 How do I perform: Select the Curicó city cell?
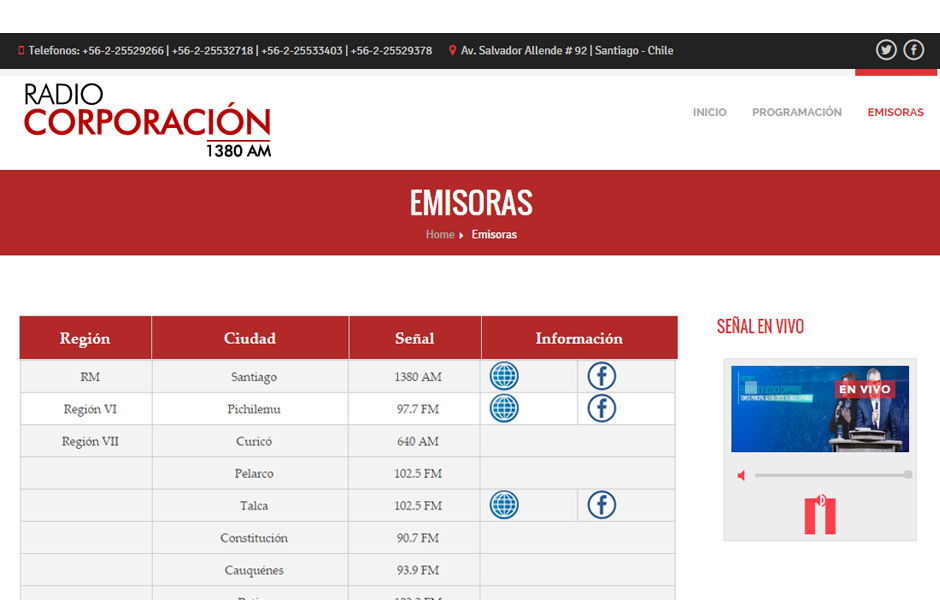coord(250,441)
